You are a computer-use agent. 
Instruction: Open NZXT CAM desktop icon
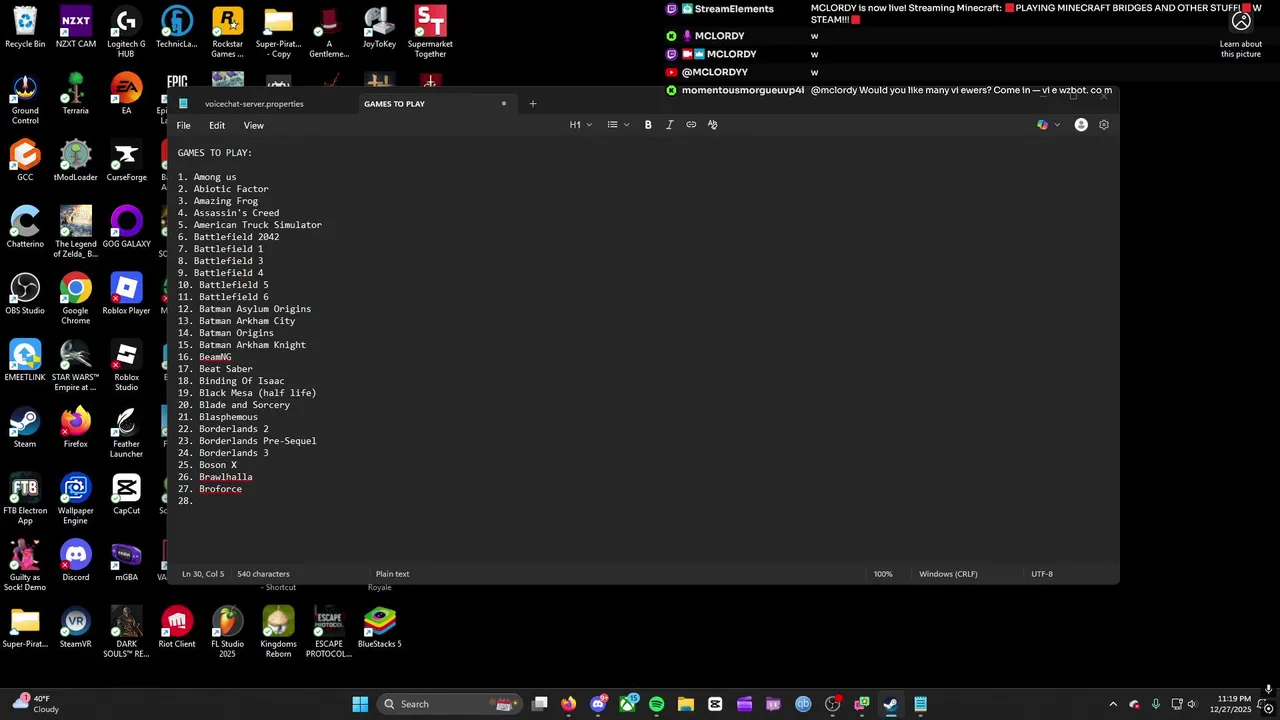point(76,28)
